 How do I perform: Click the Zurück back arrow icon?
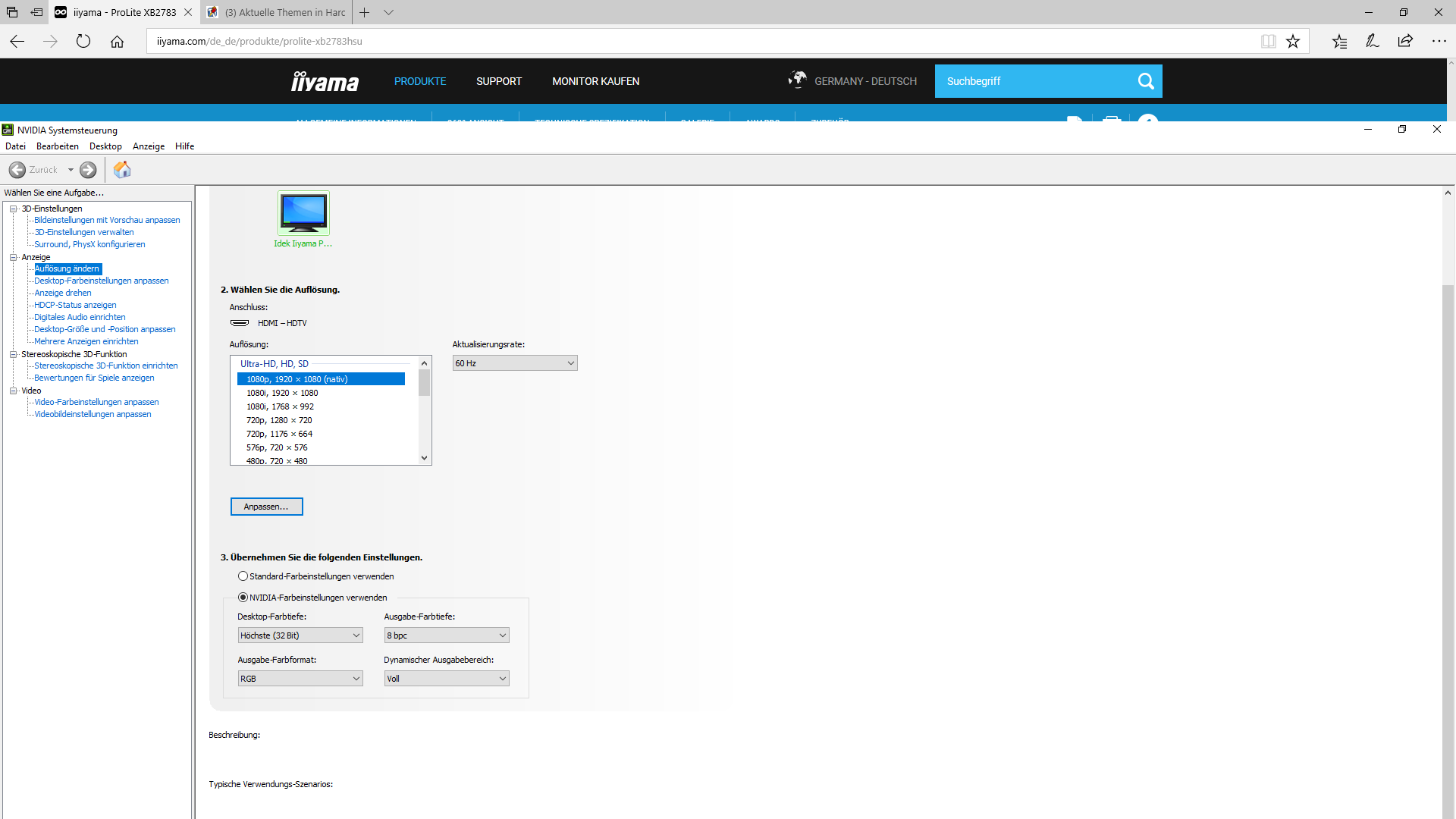coord(17,170)
